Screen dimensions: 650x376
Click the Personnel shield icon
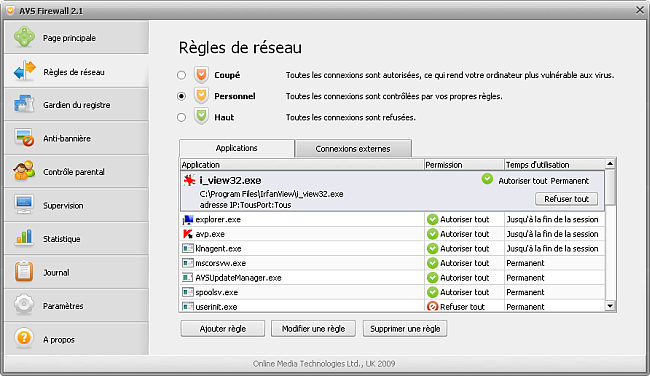pyautogui.click(x=201, y=96)
